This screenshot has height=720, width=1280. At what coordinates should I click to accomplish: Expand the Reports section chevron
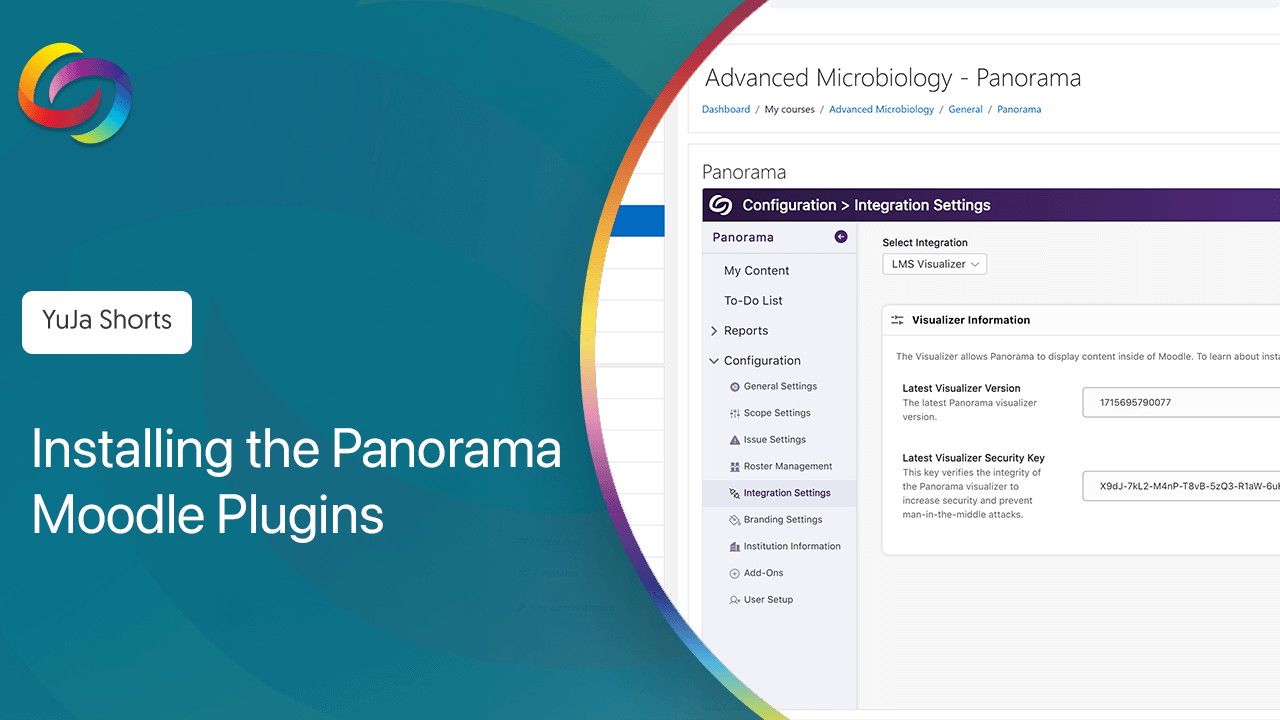click(714, 331)
